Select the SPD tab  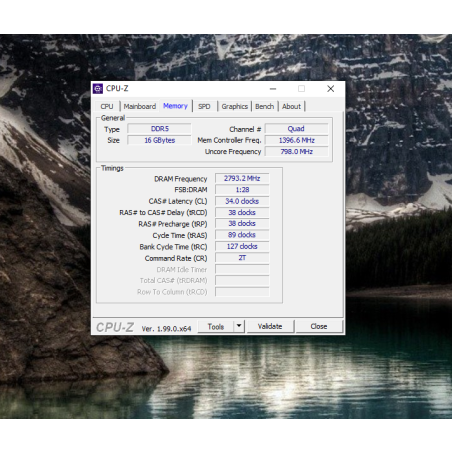point(204,106)
